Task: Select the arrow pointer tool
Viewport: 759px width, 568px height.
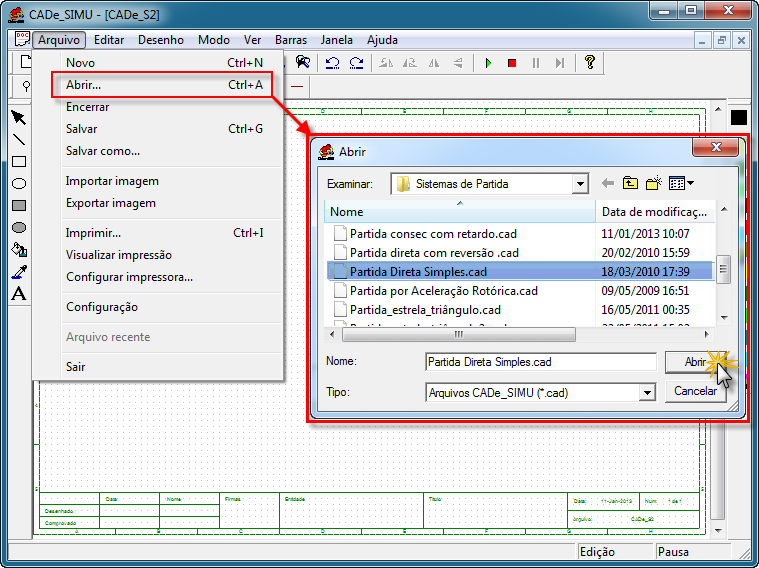Action: pos(19,118)
